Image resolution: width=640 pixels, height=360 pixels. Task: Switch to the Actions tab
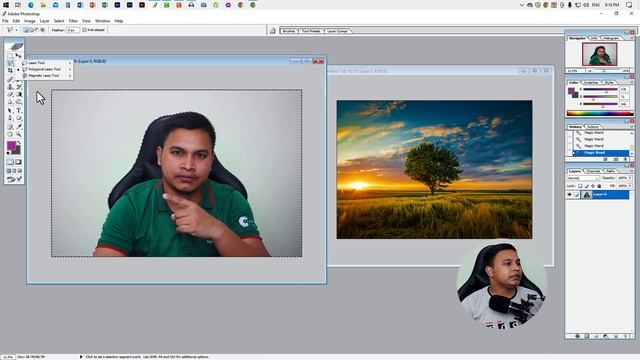(593, 127)
